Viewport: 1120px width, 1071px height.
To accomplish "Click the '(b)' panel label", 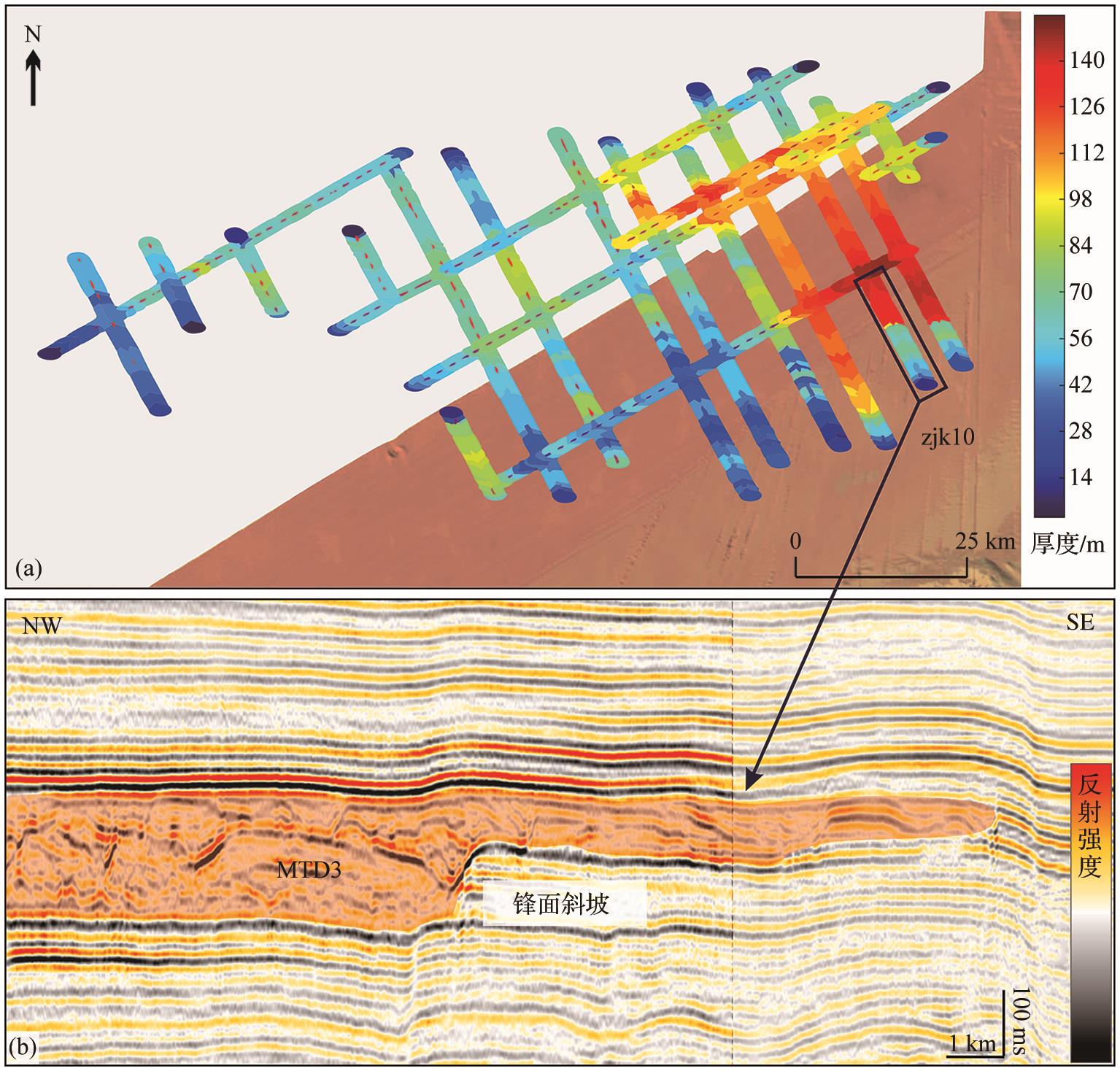I will tap(21, 1048).
